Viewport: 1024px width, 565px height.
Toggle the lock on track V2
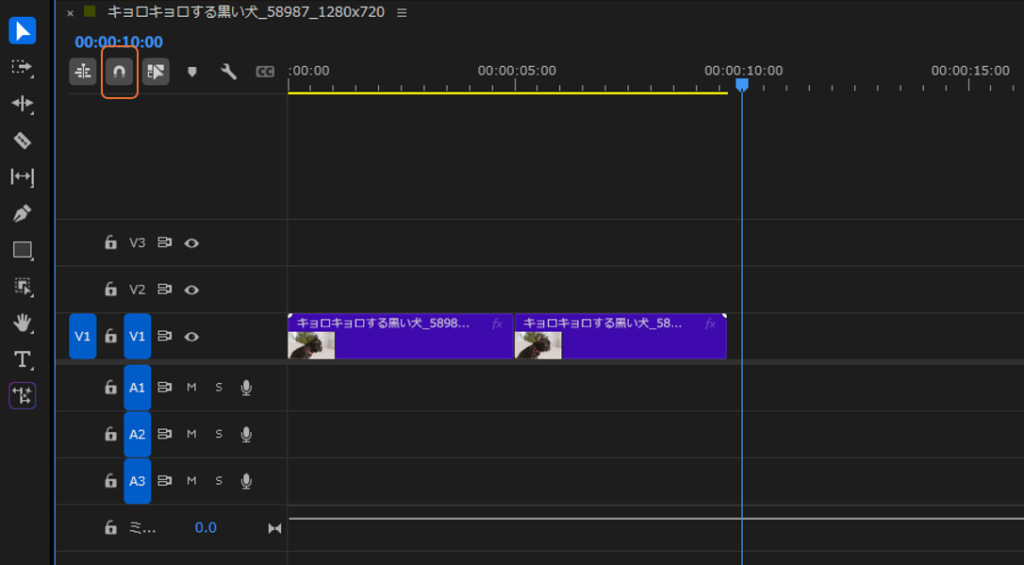pos(111,290)
